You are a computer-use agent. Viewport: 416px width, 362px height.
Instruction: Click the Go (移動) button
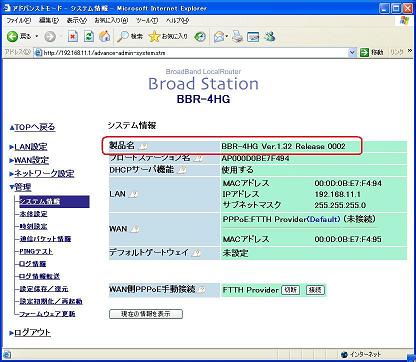pyautogui.click(x=372, y=52)
